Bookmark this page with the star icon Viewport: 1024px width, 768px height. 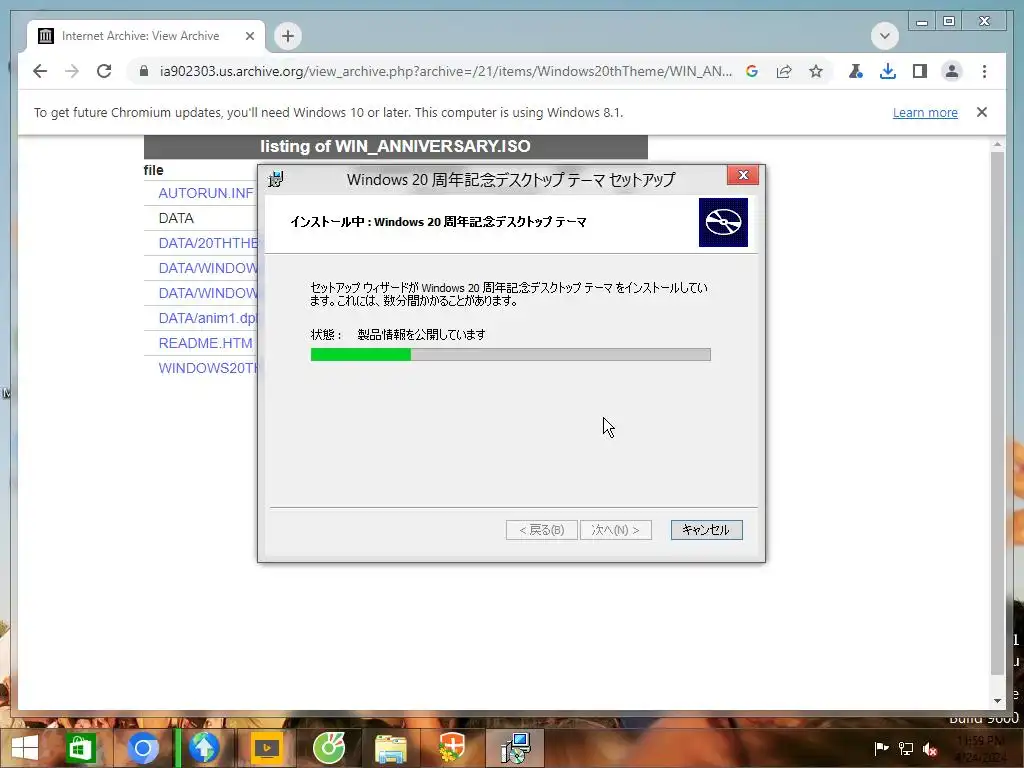[816, 71]
